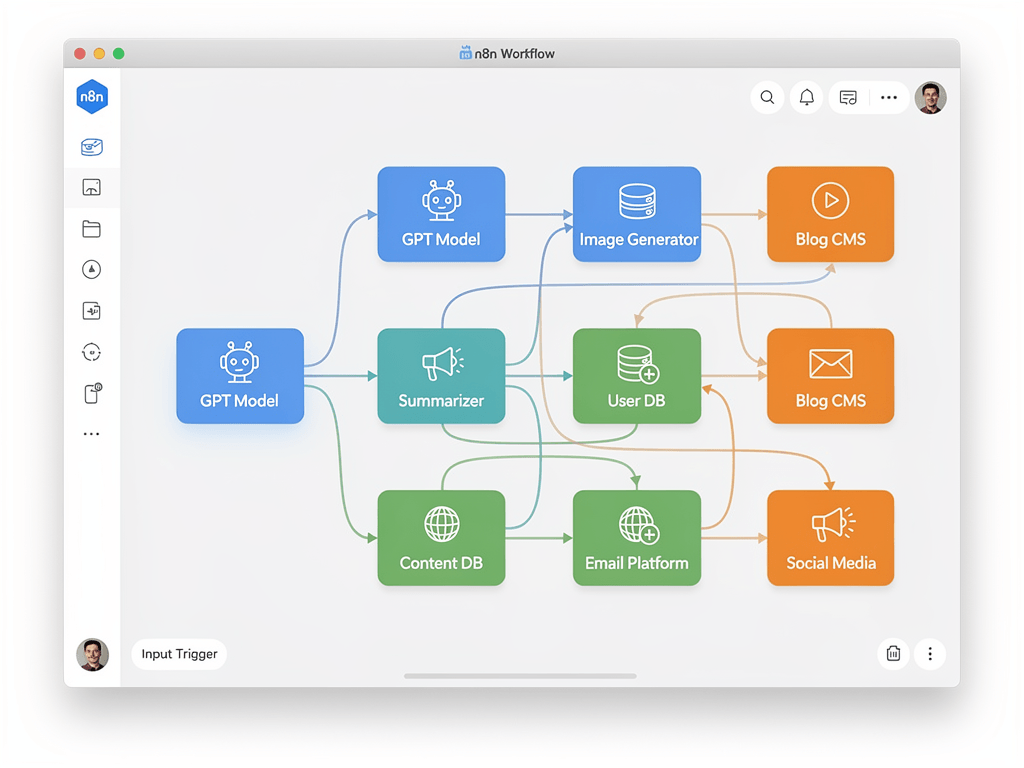Open the import node icon in the sidebar
Screen dimensions: 1024x768
click(92, 311)
